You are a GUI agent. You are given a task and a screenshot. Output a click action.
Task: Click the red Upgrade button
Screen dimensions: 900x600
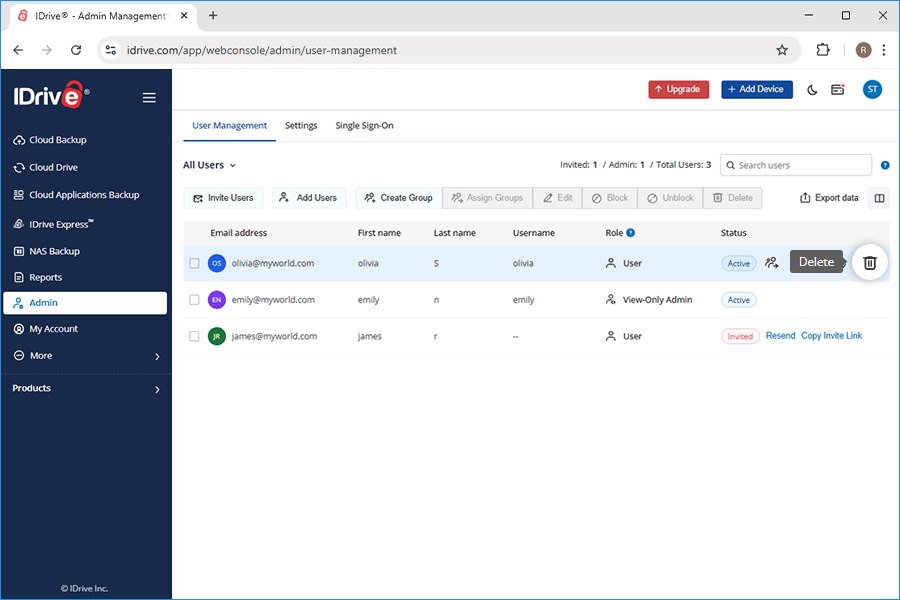678,90
